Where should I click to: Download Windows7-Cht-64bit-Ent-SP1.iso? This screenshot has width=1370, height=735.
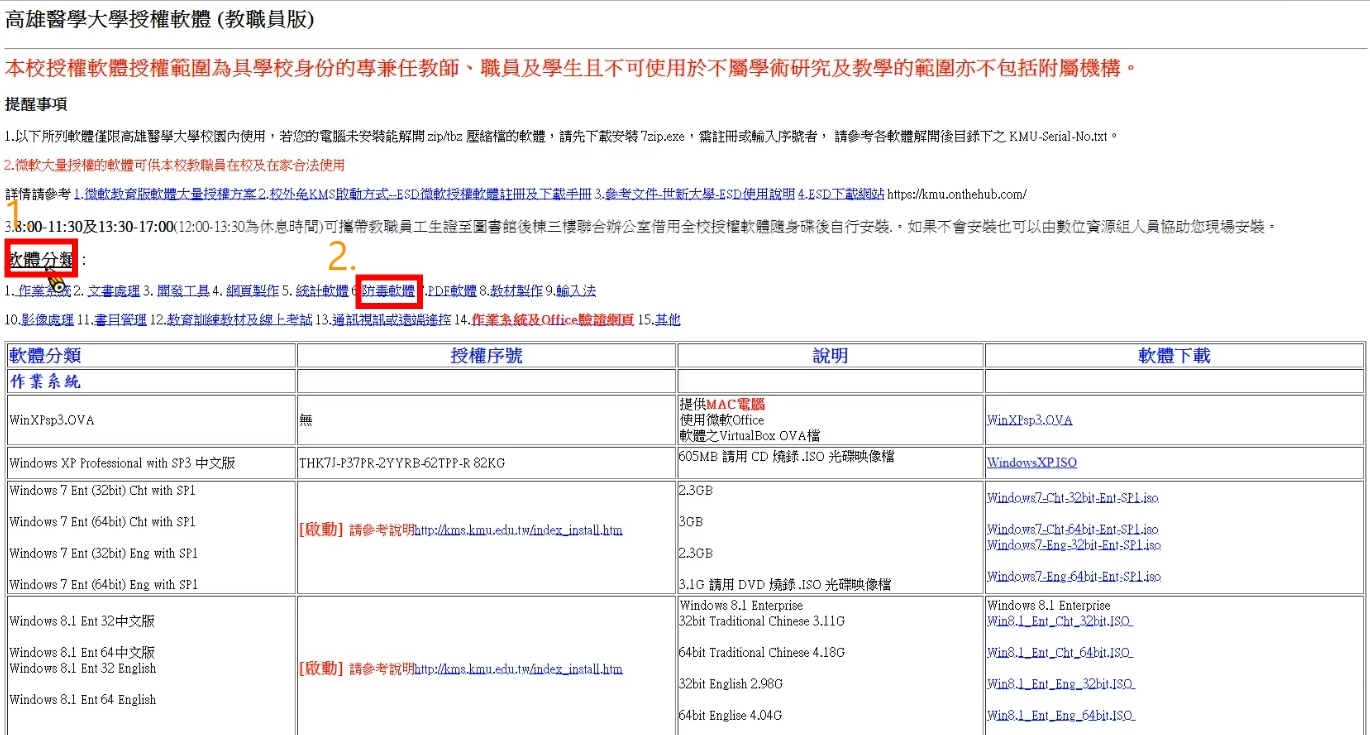(1072, 529)
